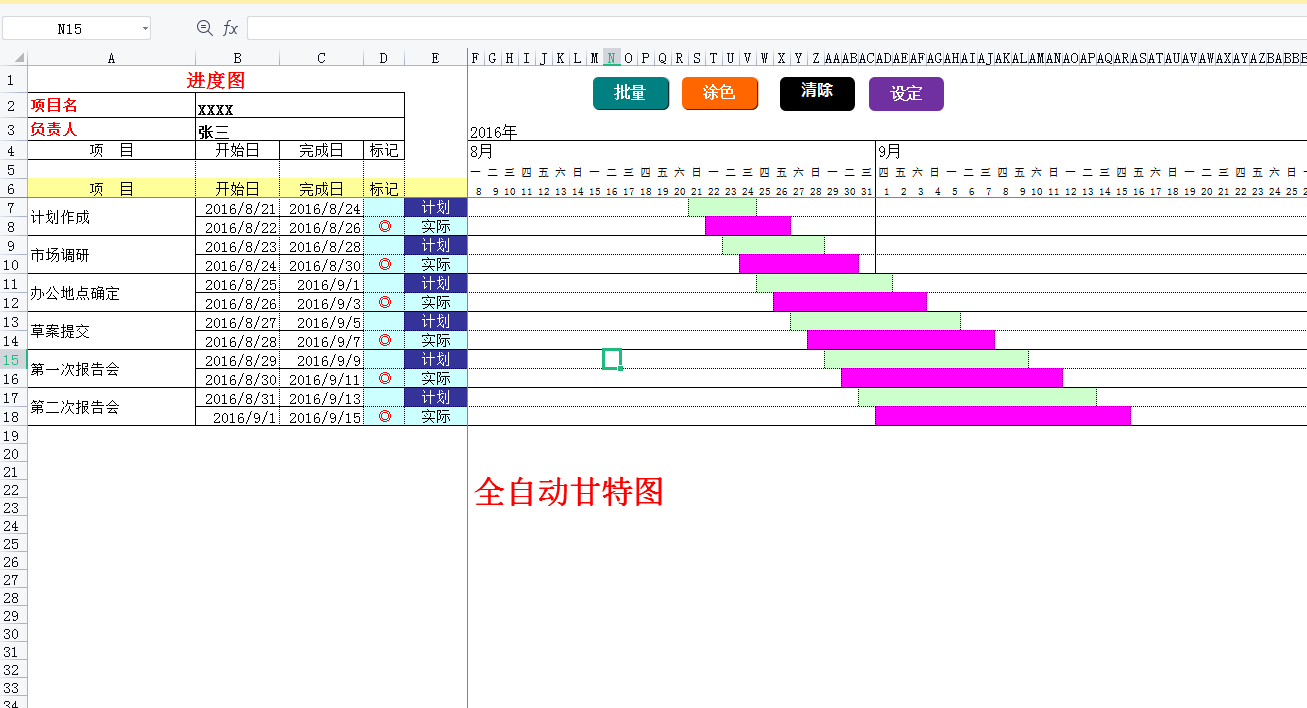Click the magenta actual bar in row 18
This screenshot has width=1307, height=708.
tap(1003, 416)
